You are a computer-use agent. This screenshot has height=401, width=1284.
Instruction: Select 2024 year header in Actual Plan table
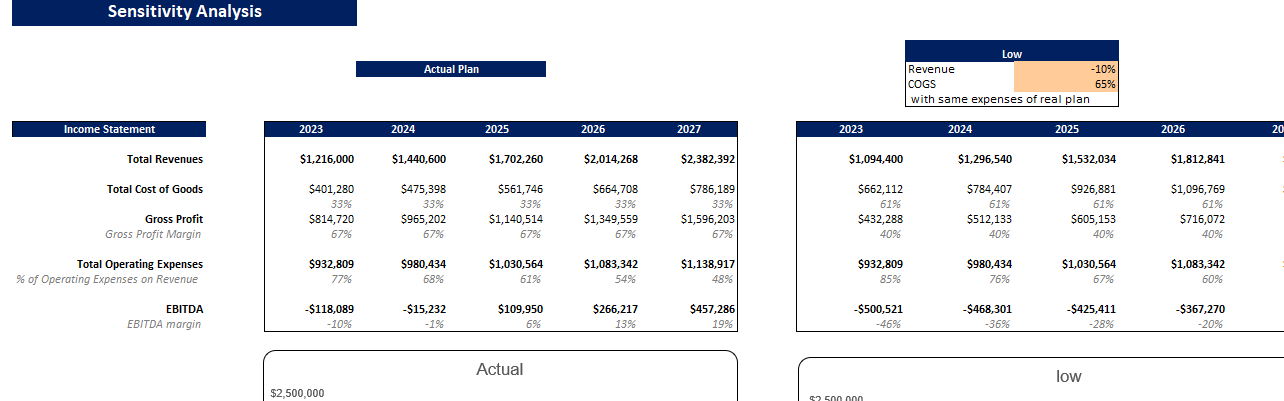(403, 129)
